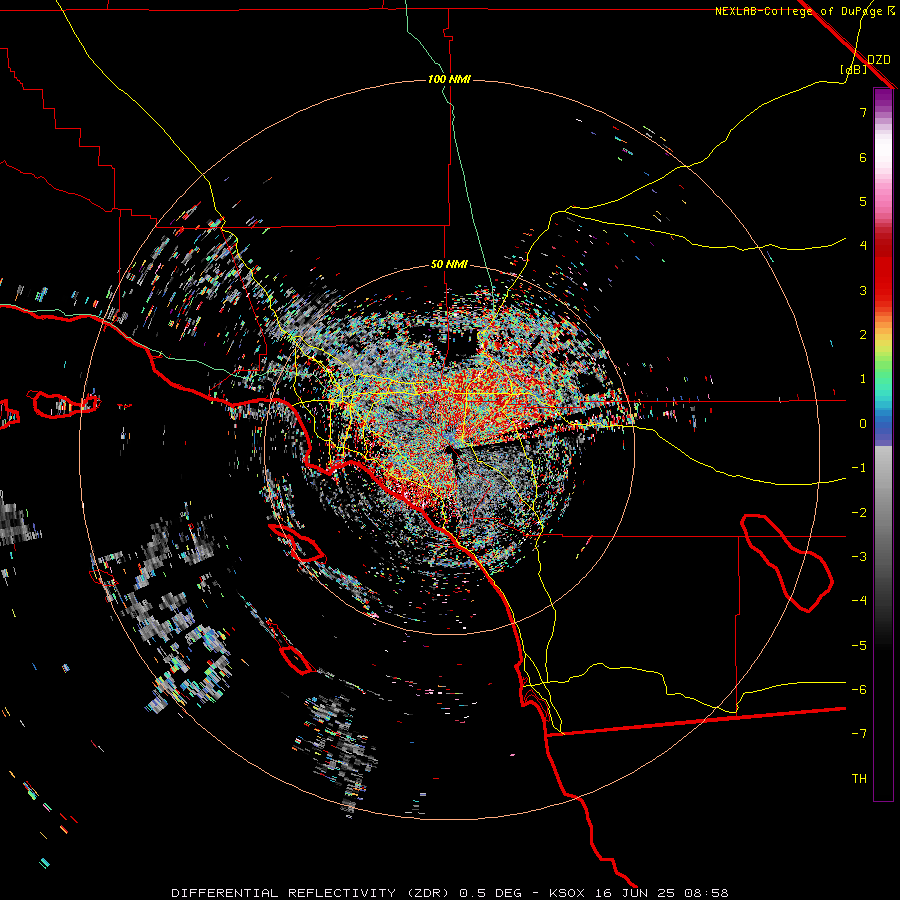Click the "-7" value on the color scale

click(859, 734)
